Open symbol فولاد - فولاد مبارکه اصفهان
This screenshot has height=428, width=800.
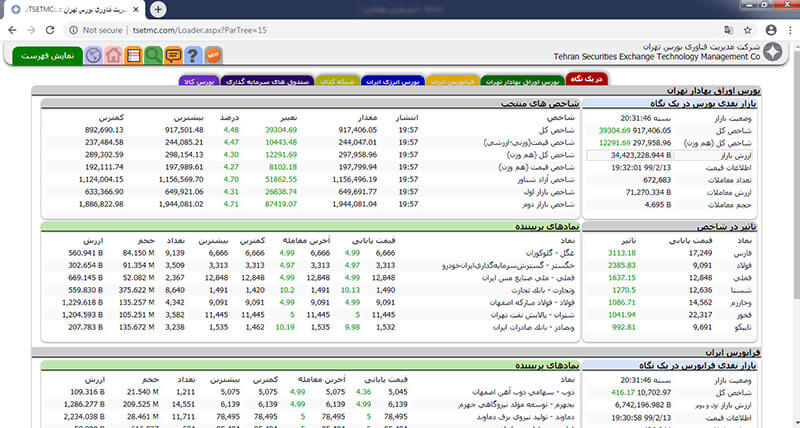coord(531,303)
